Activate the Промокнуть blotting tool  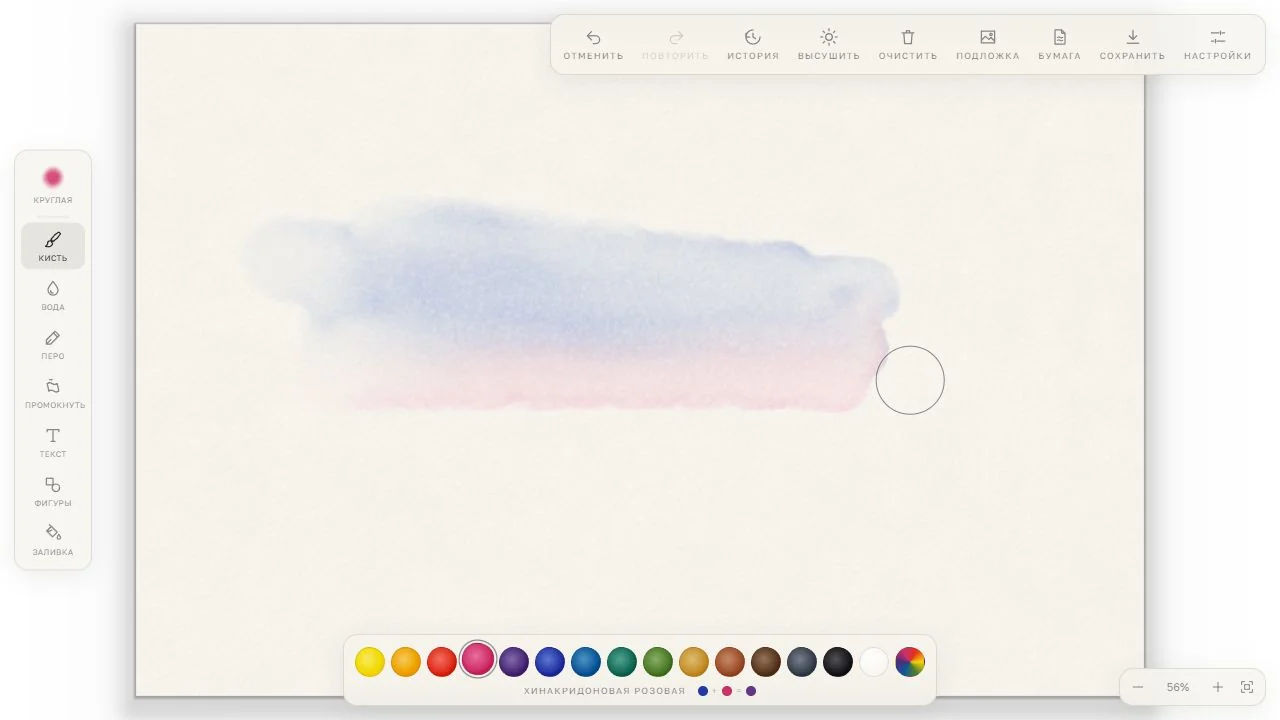[x=54, y=393]
